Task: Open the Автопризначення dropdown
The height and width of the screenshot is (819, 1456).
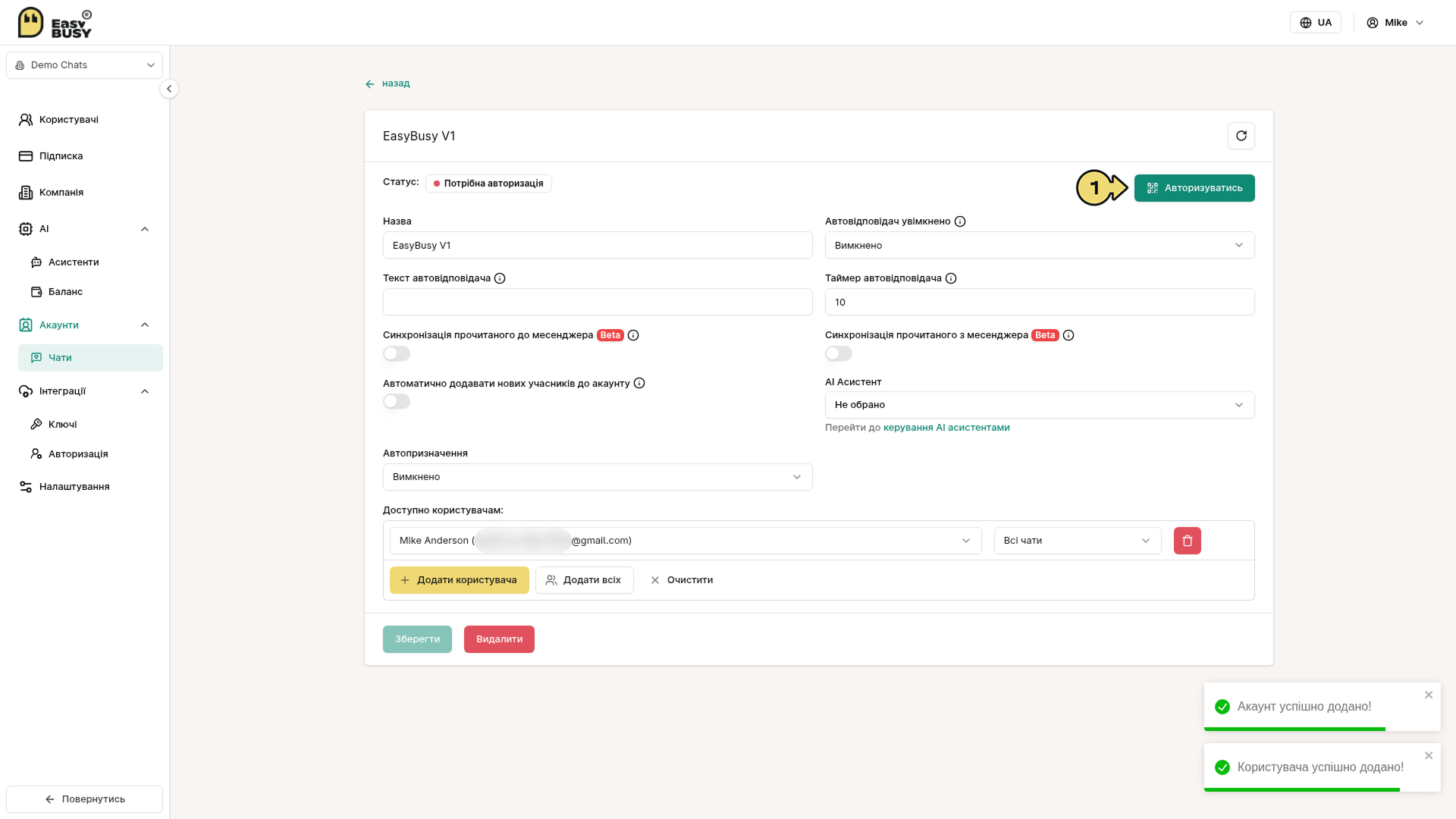Action: pos(598,477)
